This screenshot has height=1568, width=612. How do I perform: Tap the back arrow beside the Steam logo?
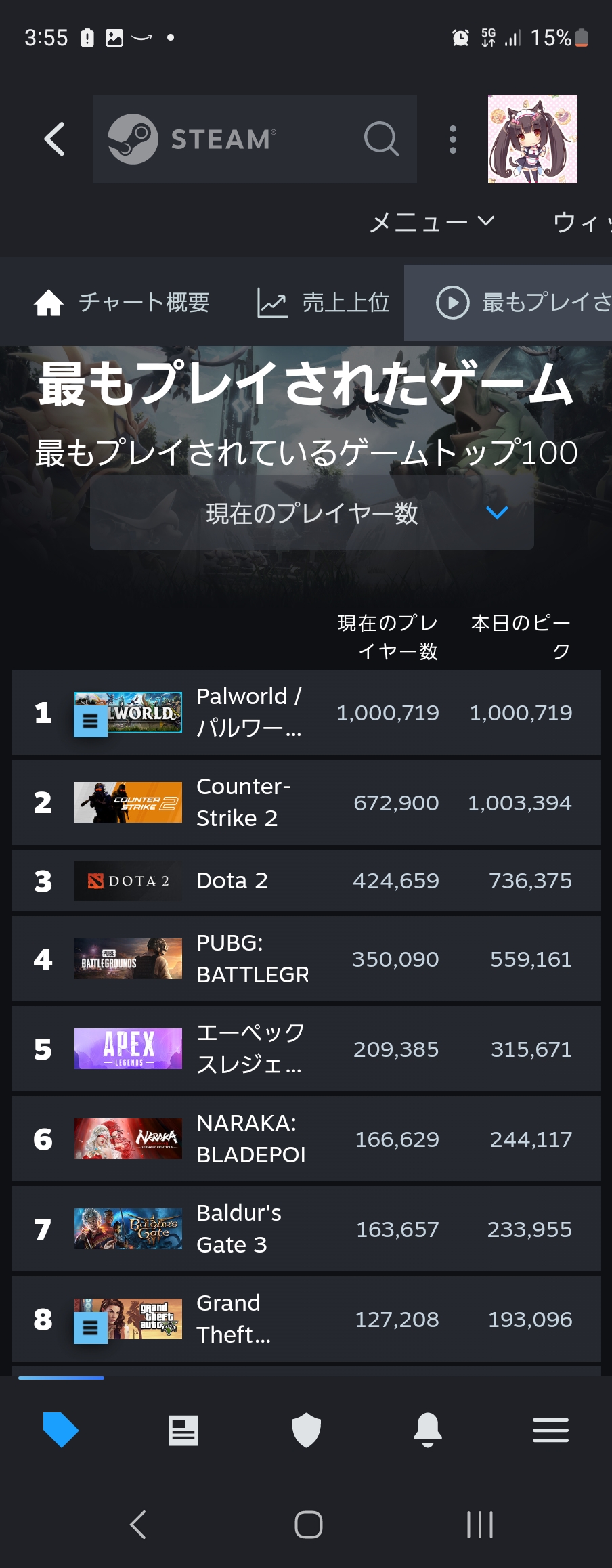55,139
